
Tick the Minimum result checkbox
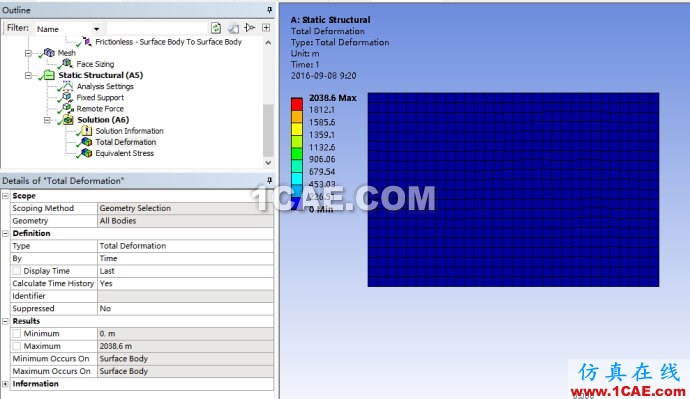[17, 333]
